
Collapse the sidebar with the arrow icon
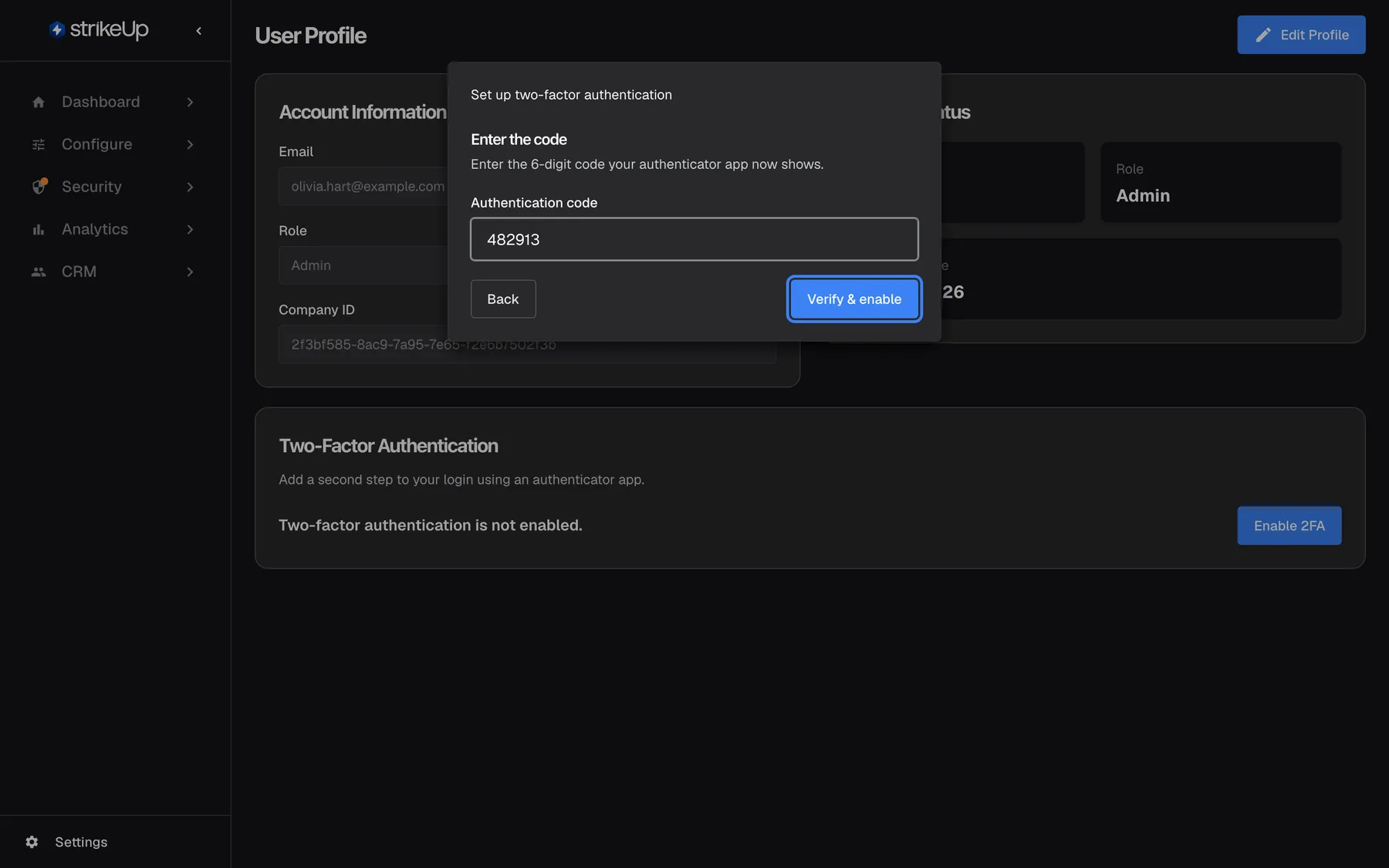point(199,31)
